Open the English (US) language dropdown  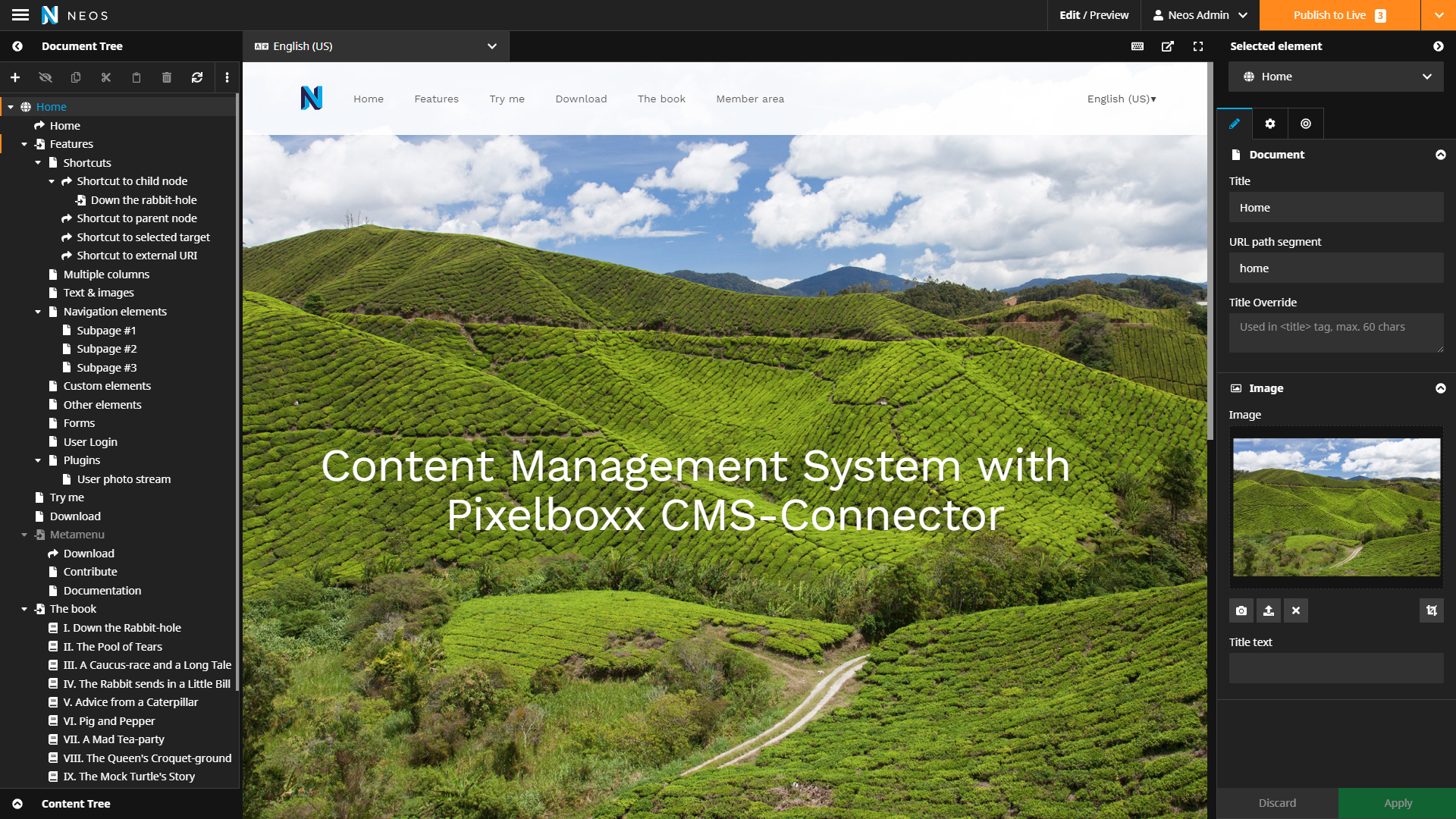pos(376,46)
